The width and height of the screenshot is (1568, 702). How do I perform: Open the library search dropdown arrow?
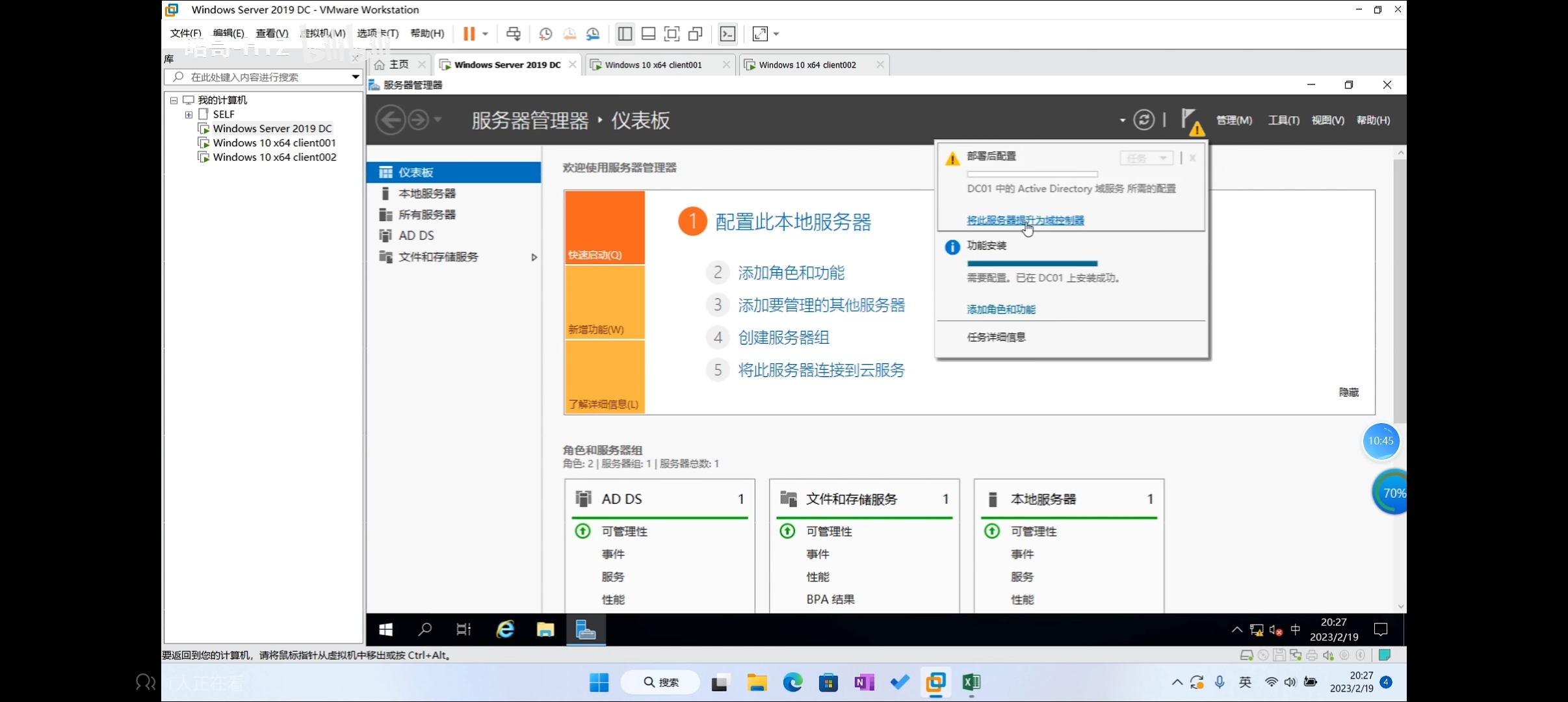(355, 77)
